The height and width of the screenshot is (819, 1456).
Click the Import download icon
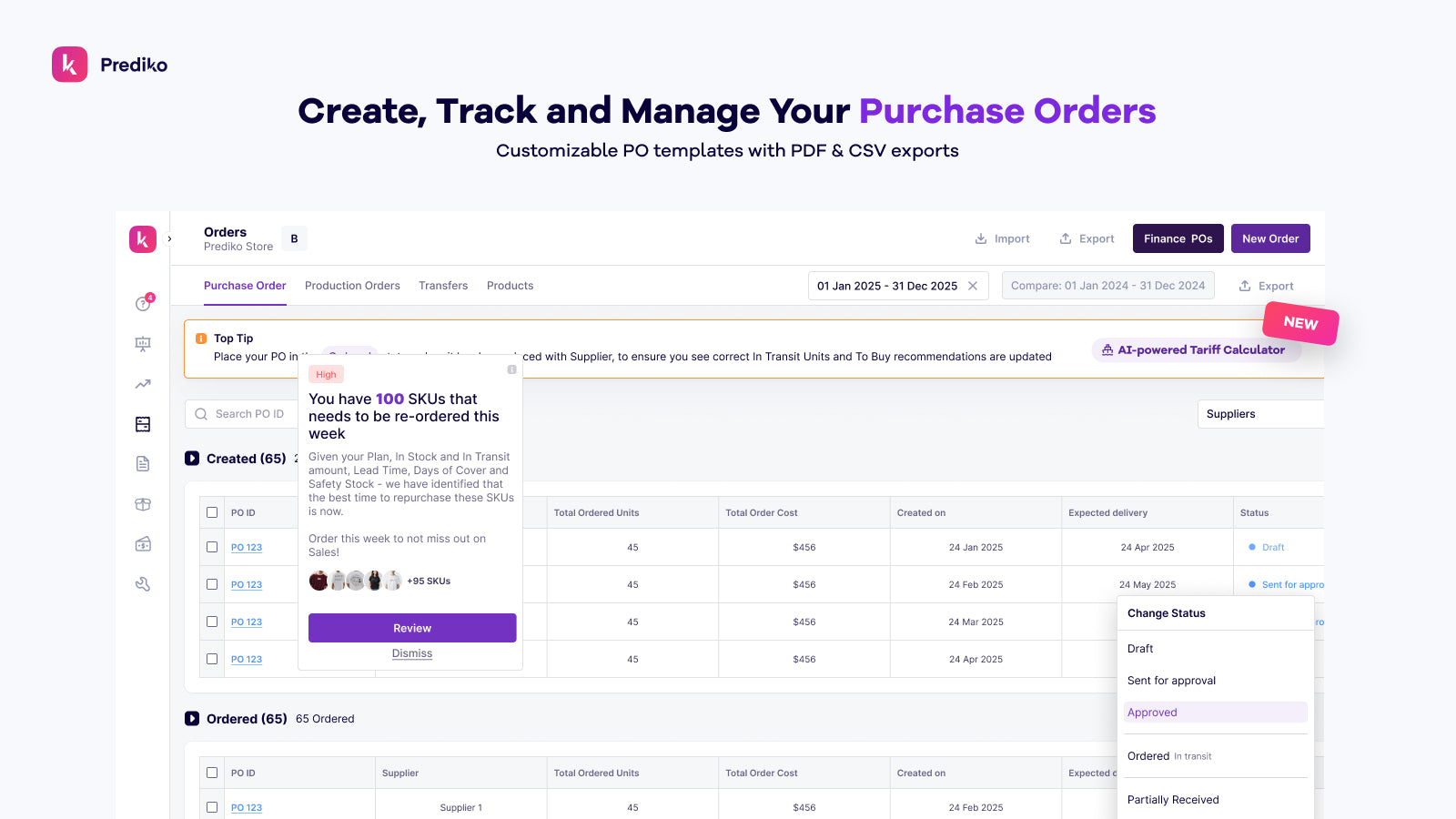pyautogui.click(x=981, y=238)
